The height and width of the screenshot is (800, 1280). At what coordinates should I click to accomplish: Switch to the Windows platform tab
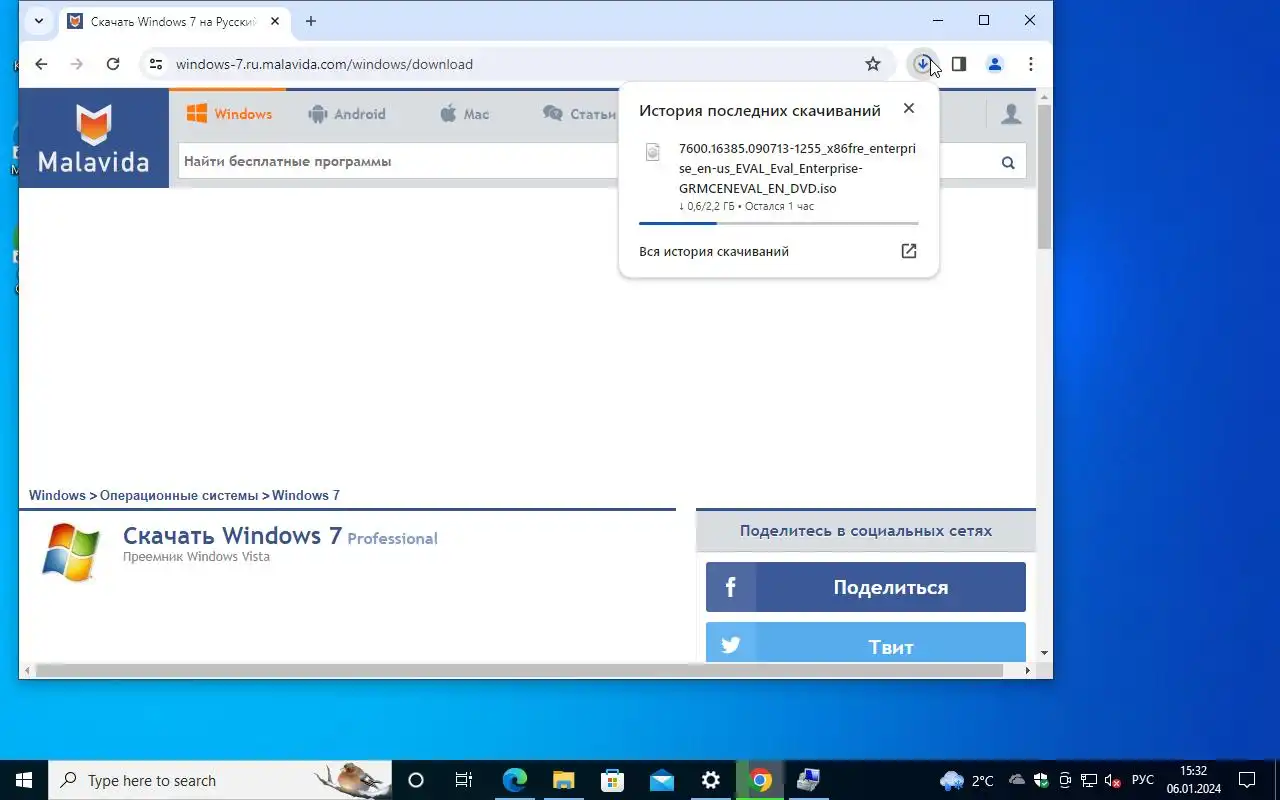click(x=229, y=114)
